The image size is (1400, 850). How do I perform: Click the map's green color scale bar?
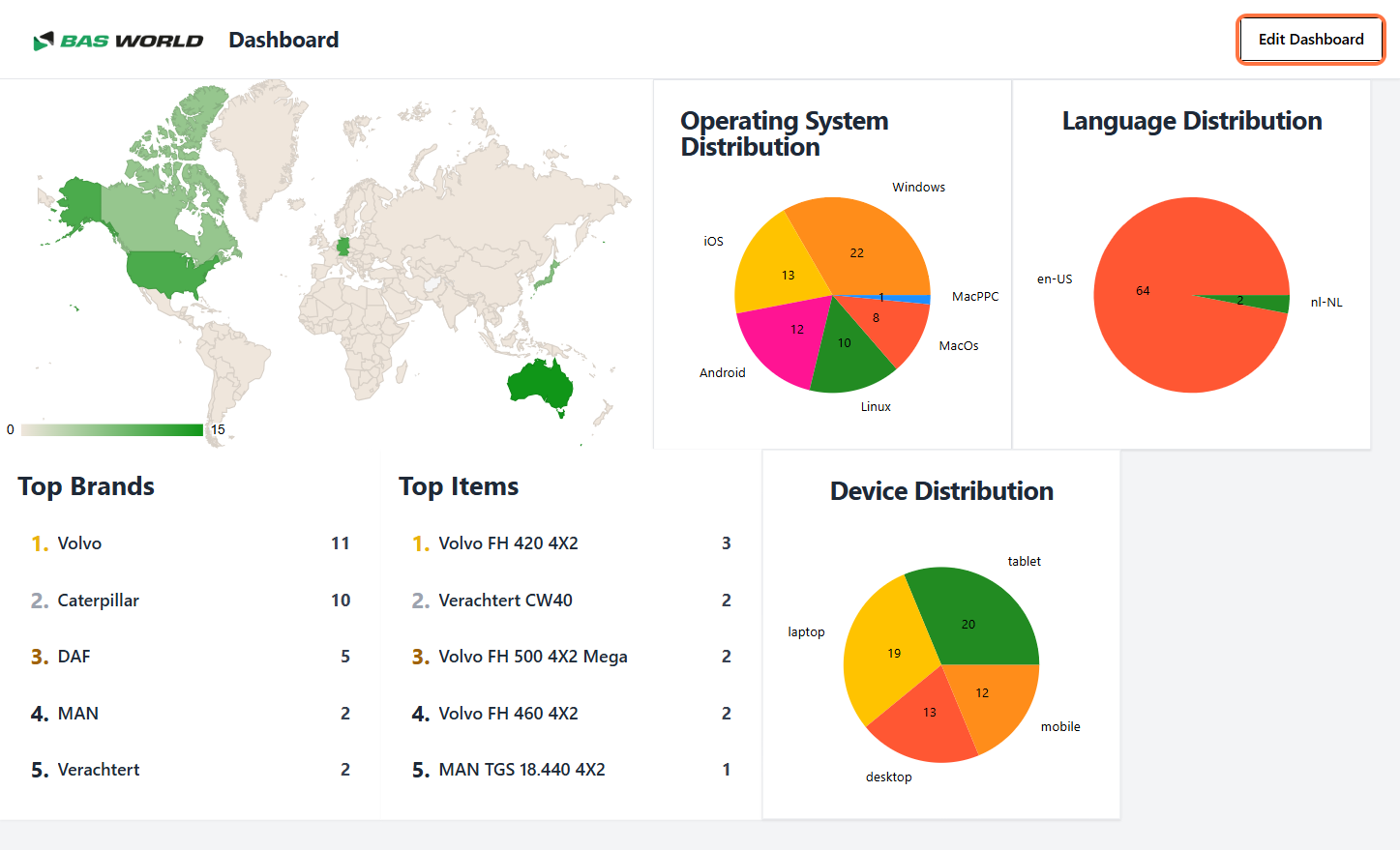pos(111,429)
